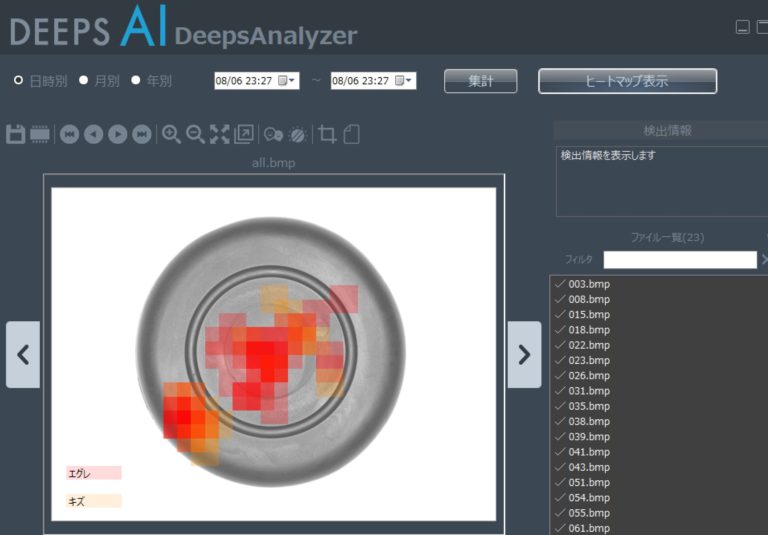Minimize the DeepsAnalyzer window
Viewport: 768px width, 535px height.
point(743,27)
